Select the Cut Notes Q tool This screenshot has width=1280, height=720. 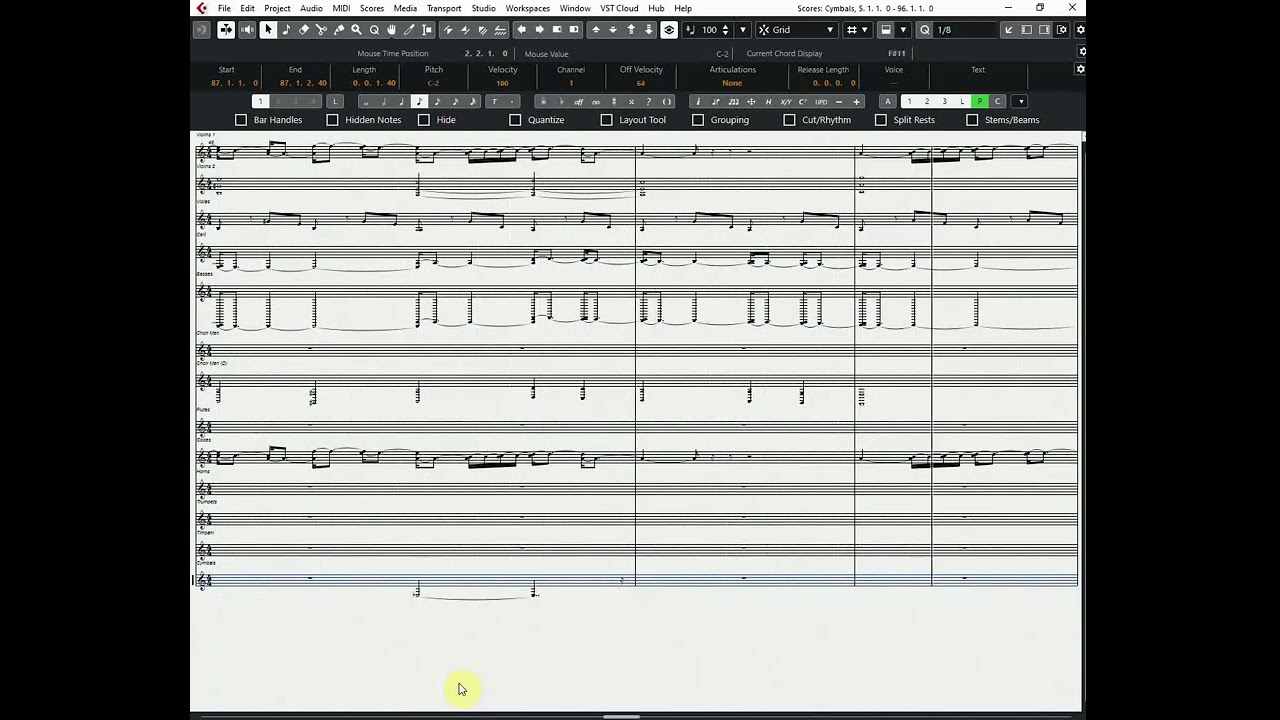[374, 30]
